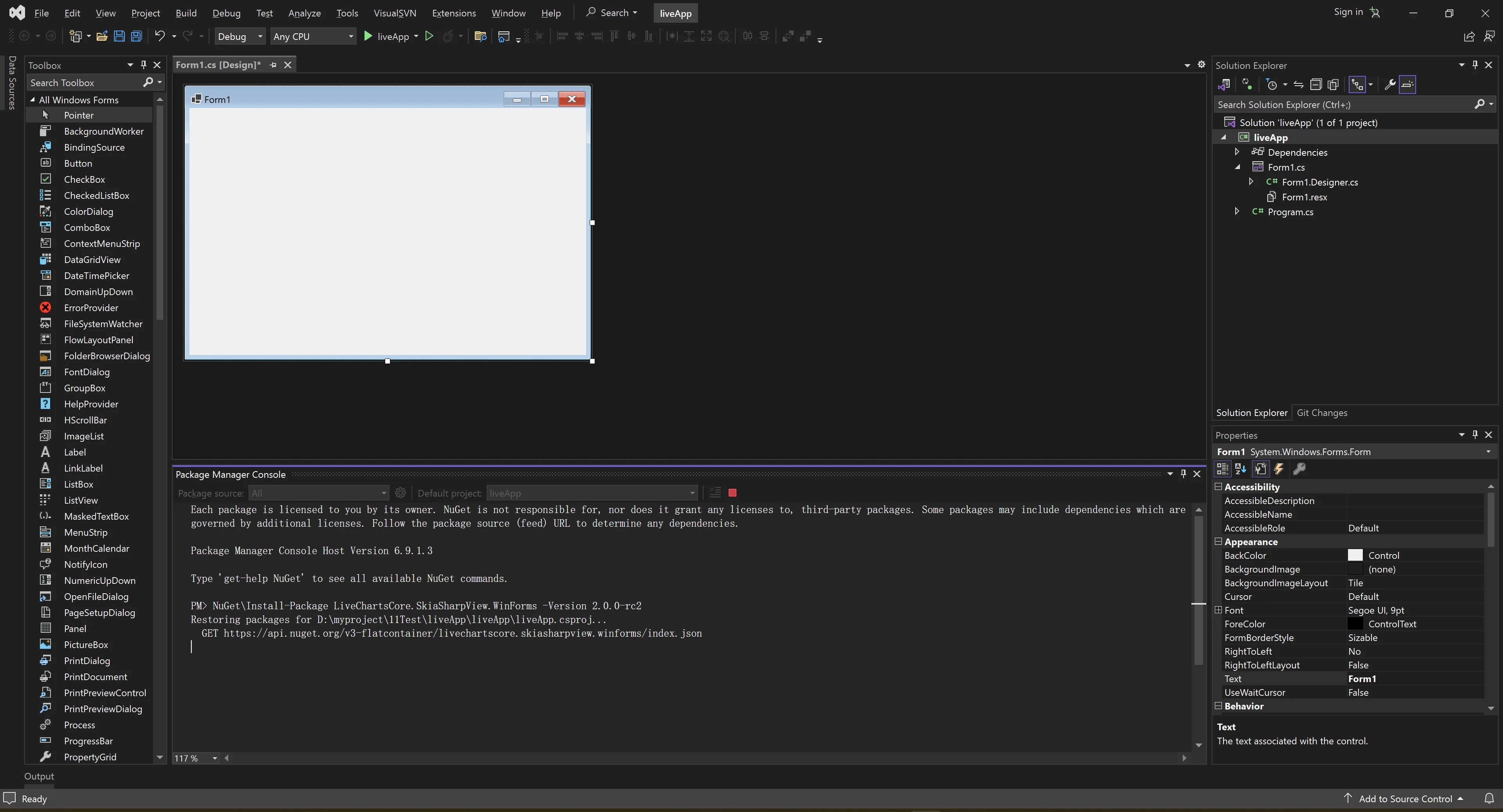Click the Send Feedback icon at top right
1503x812 pixels.
click(x=1489, y=36)
